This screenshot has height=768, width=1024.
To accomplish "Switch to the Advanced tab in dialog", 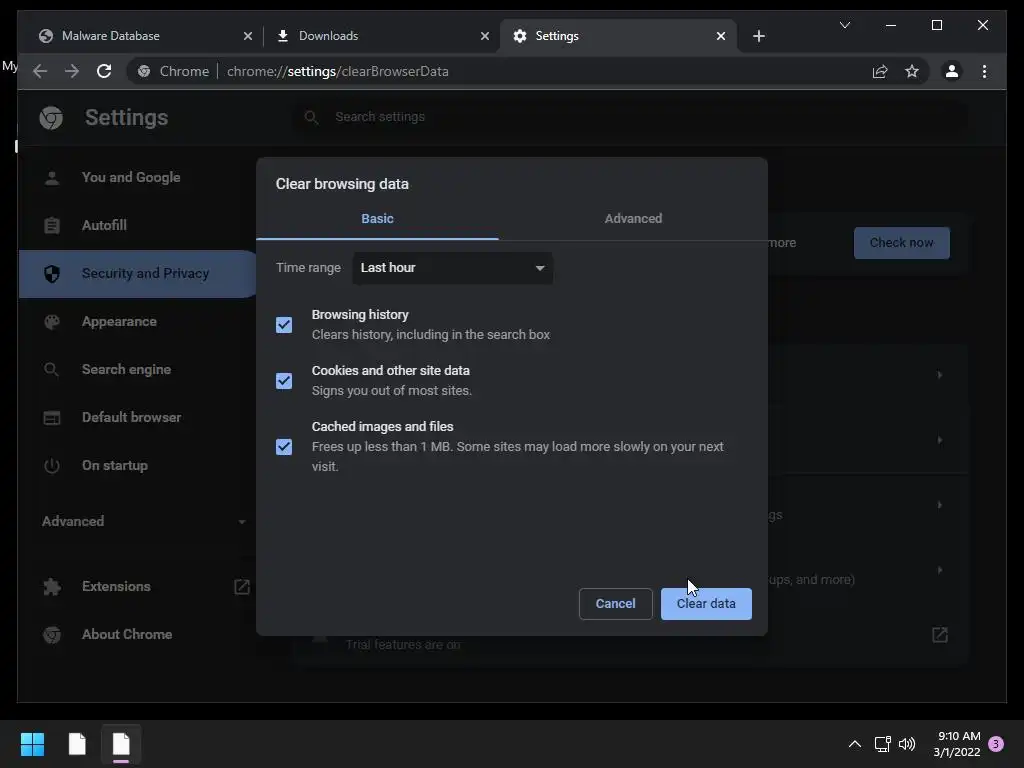I will click(x=633, y=219).
